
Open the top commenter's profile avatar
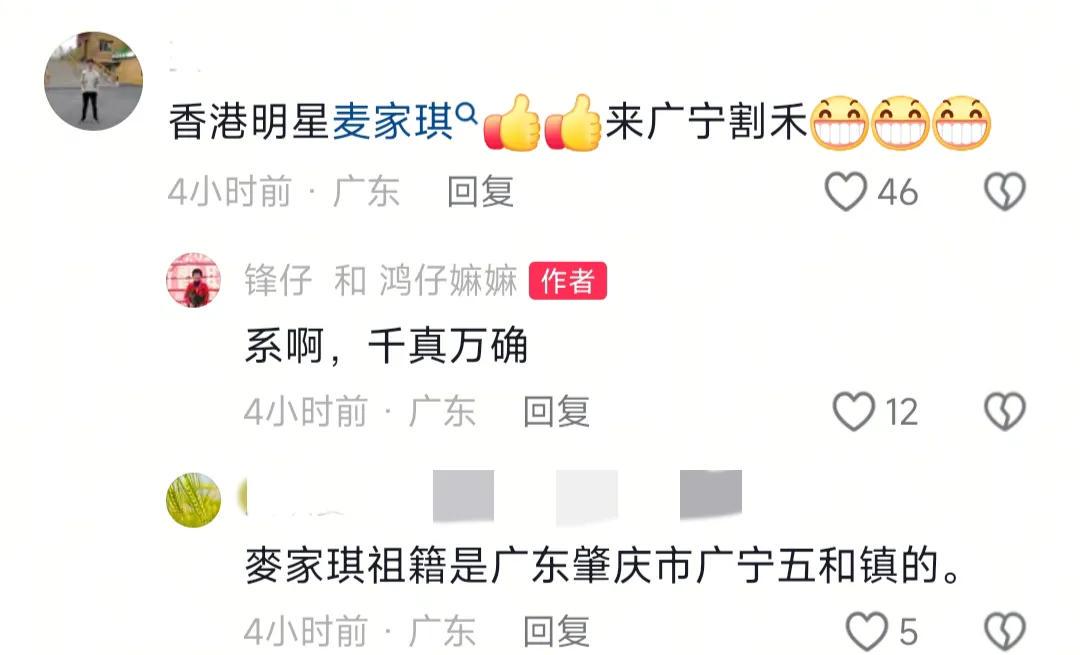point(94,81)
